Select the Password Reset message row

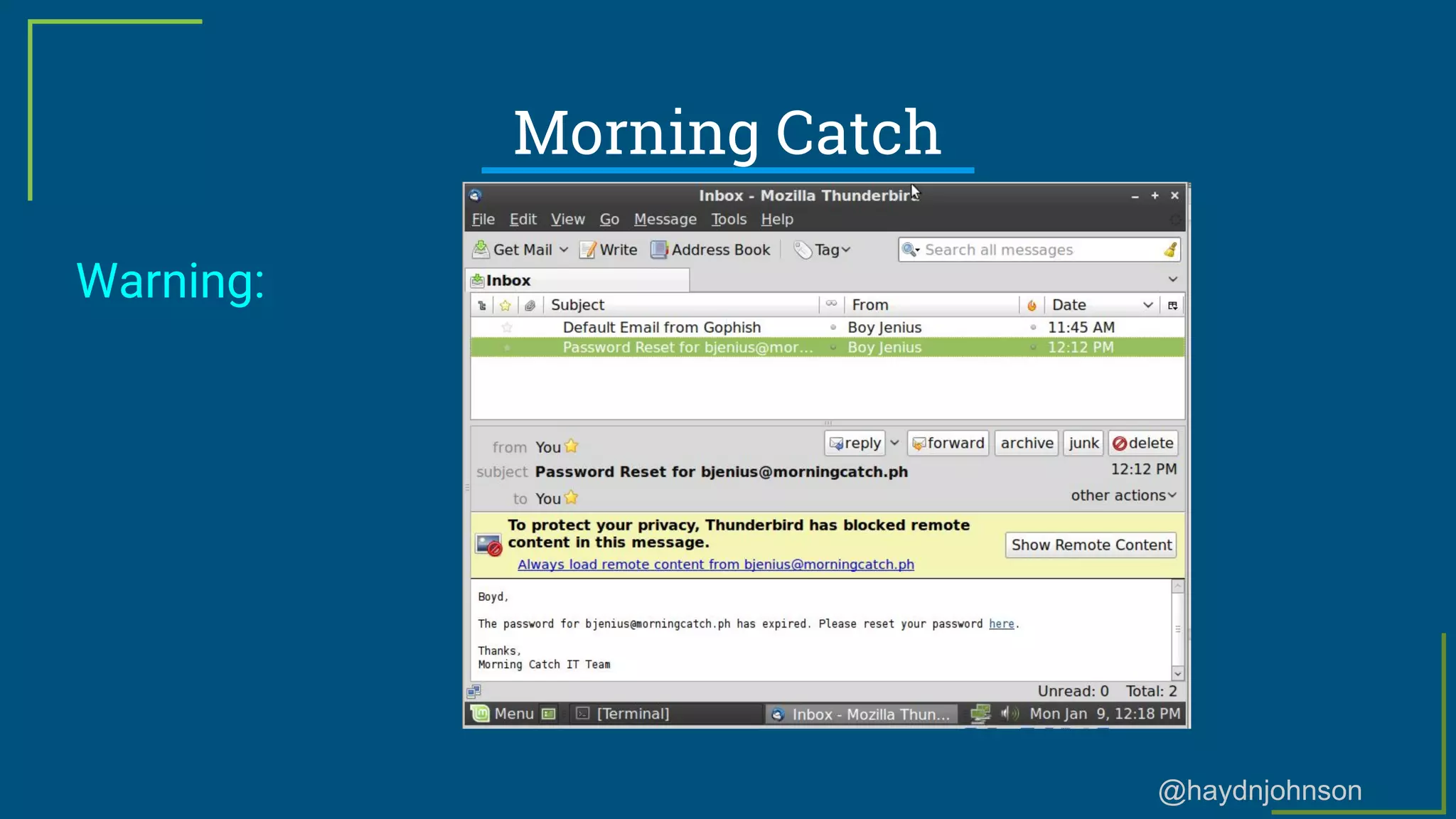(828, 348)
